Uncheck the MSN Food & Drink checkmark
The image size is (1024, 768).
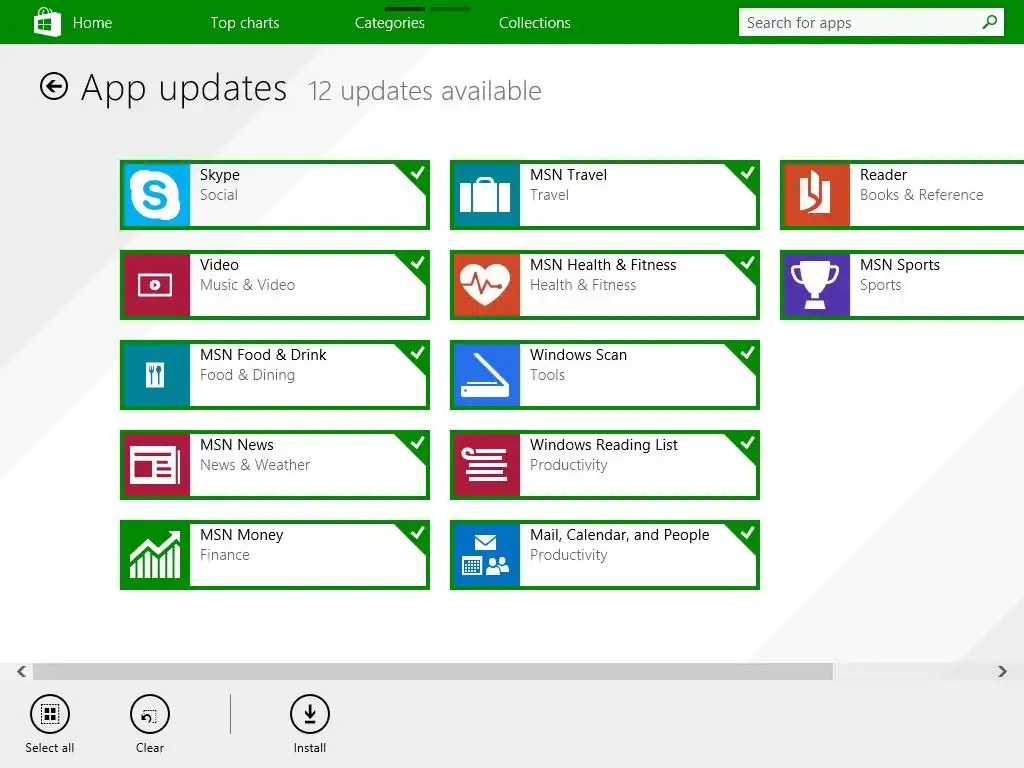(417, 353)
